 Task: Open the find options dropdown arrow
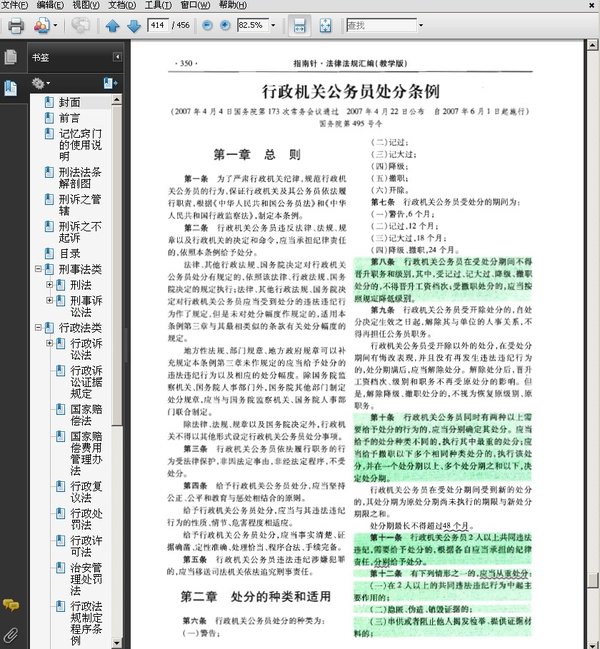point(421,25)
